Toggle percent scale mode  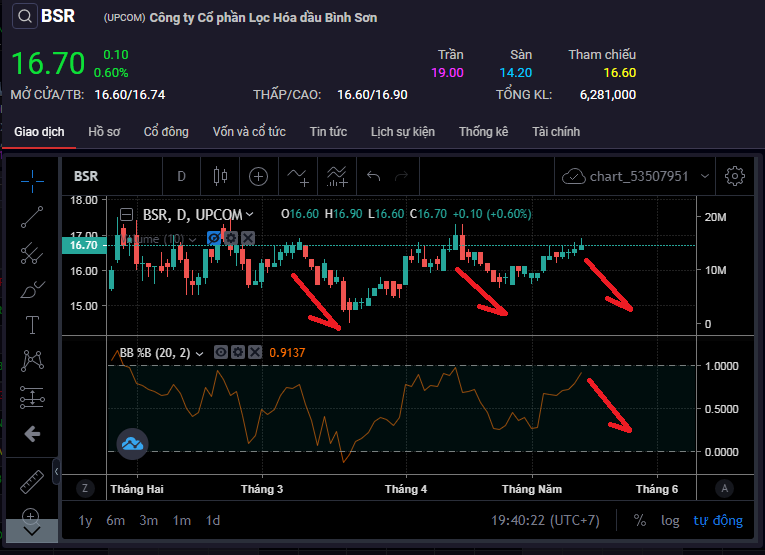[640, 520]
